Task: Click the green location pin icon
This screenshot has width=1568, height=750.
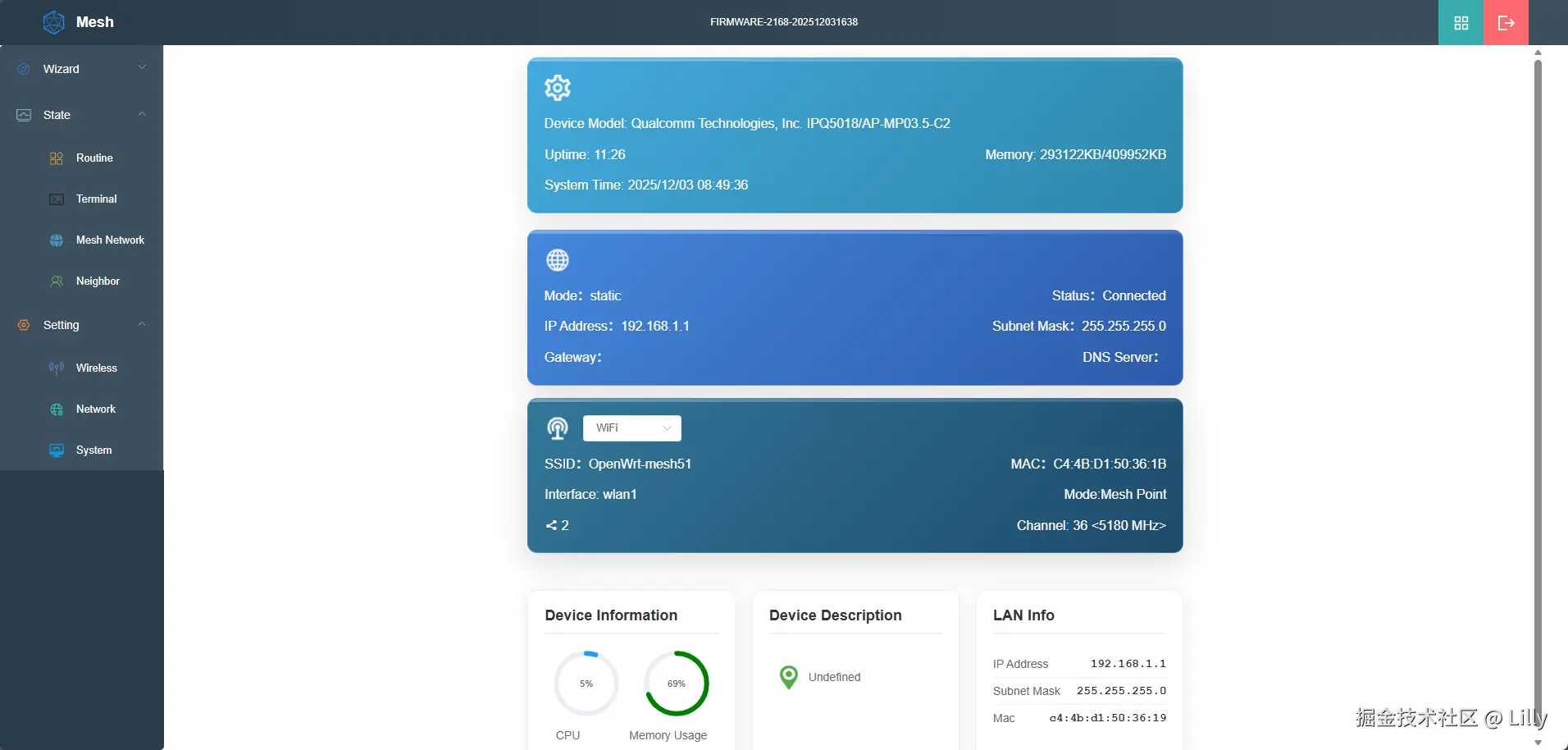Action: tap(788, 677)
